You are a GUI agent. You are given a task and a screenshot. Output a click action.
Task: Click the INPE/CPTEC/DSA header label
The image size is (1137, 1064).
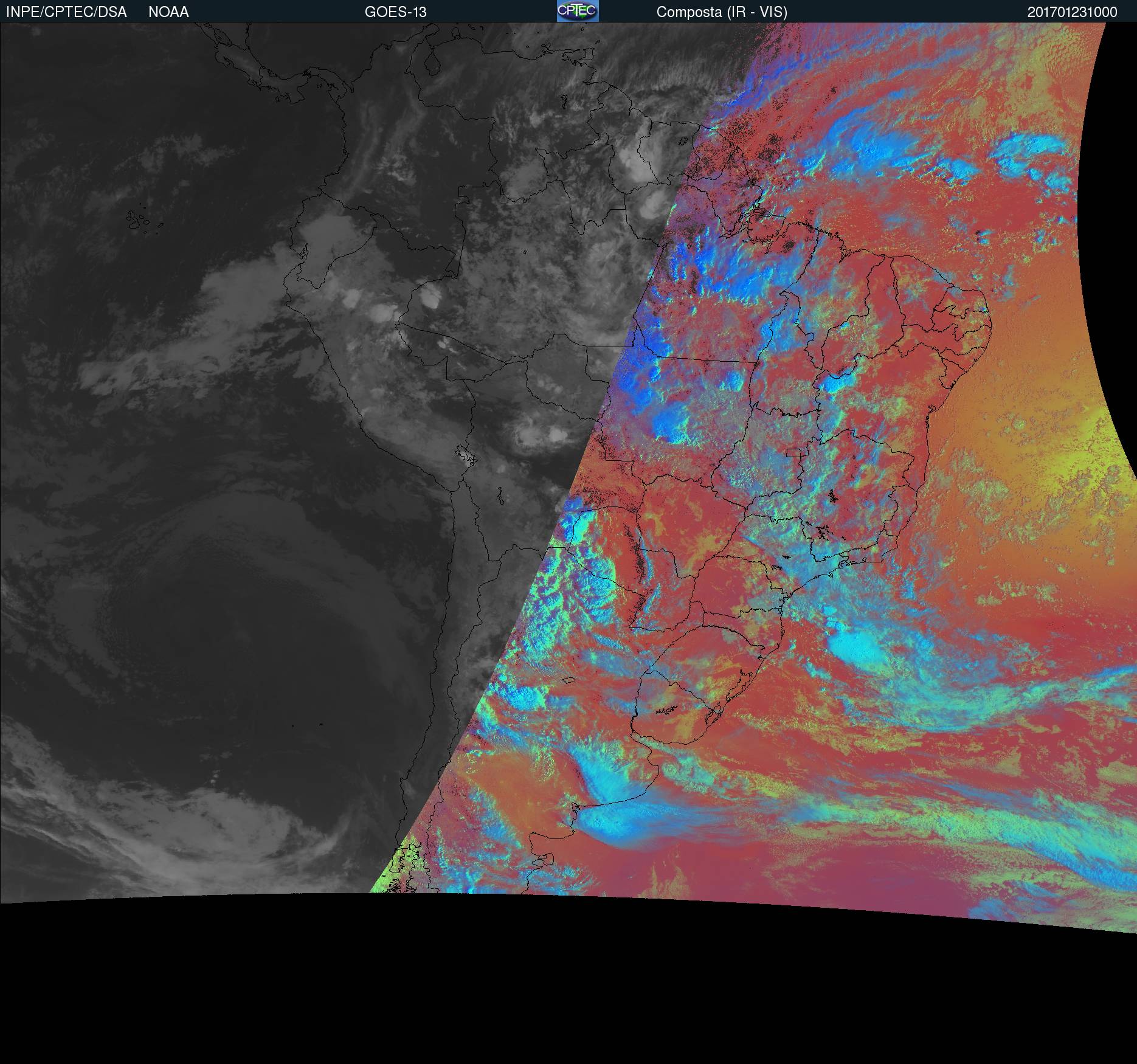coord(66,12)
